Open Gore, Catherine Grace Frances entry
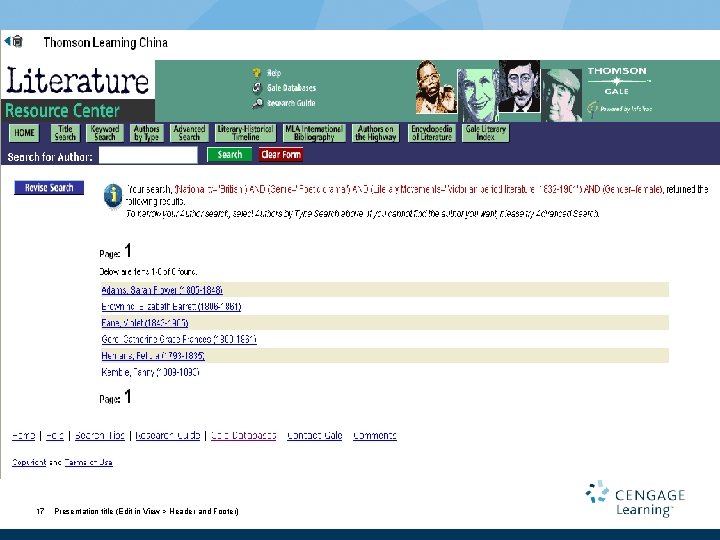The image size is (720, 540). coord(179,339)
